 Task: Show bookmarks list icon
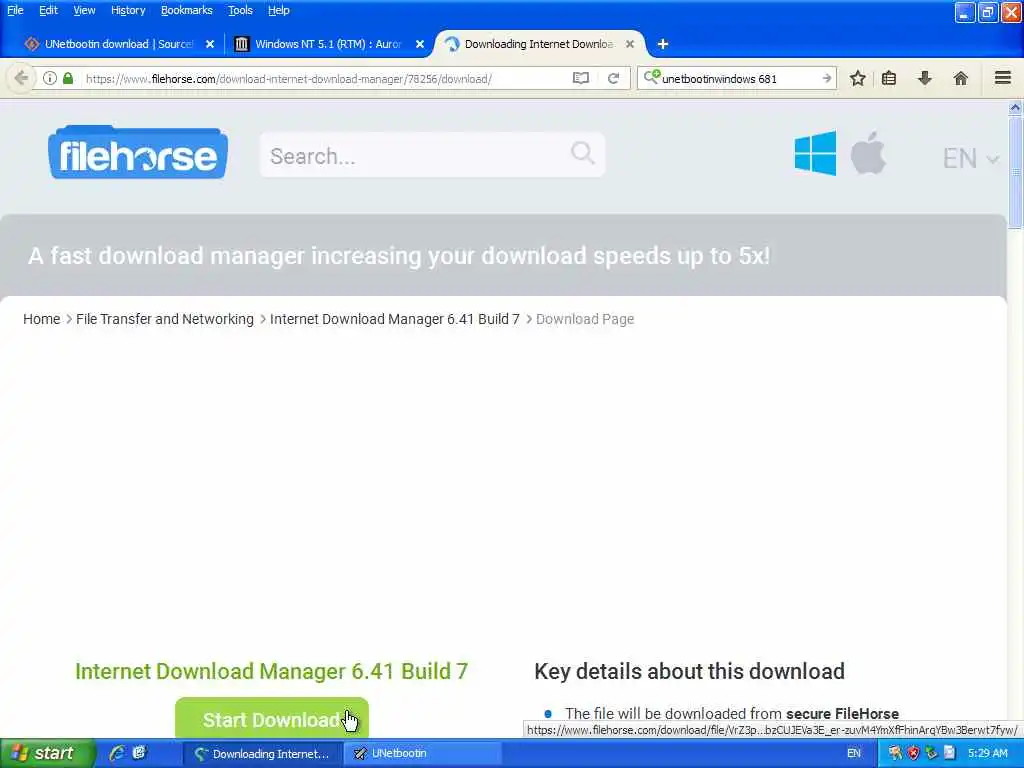click(x=889, y=78)
